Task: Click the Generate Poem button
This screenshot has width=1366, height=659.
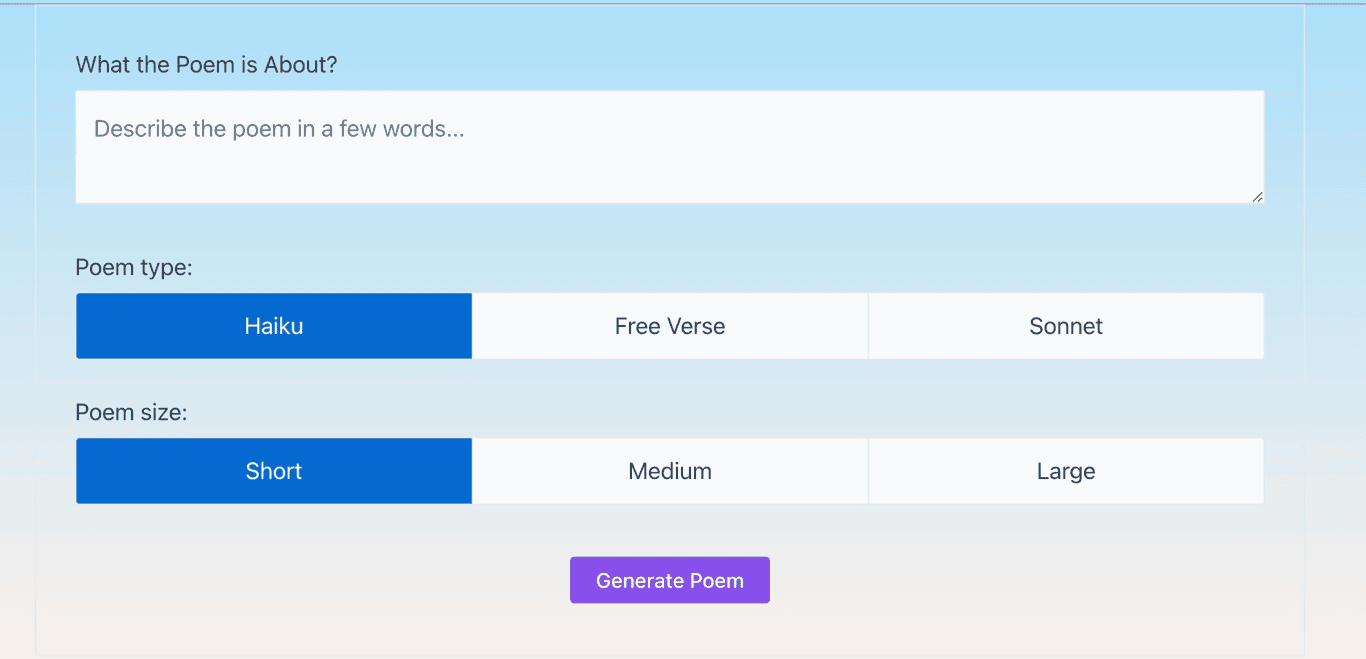Action: [x=669, y=580]
